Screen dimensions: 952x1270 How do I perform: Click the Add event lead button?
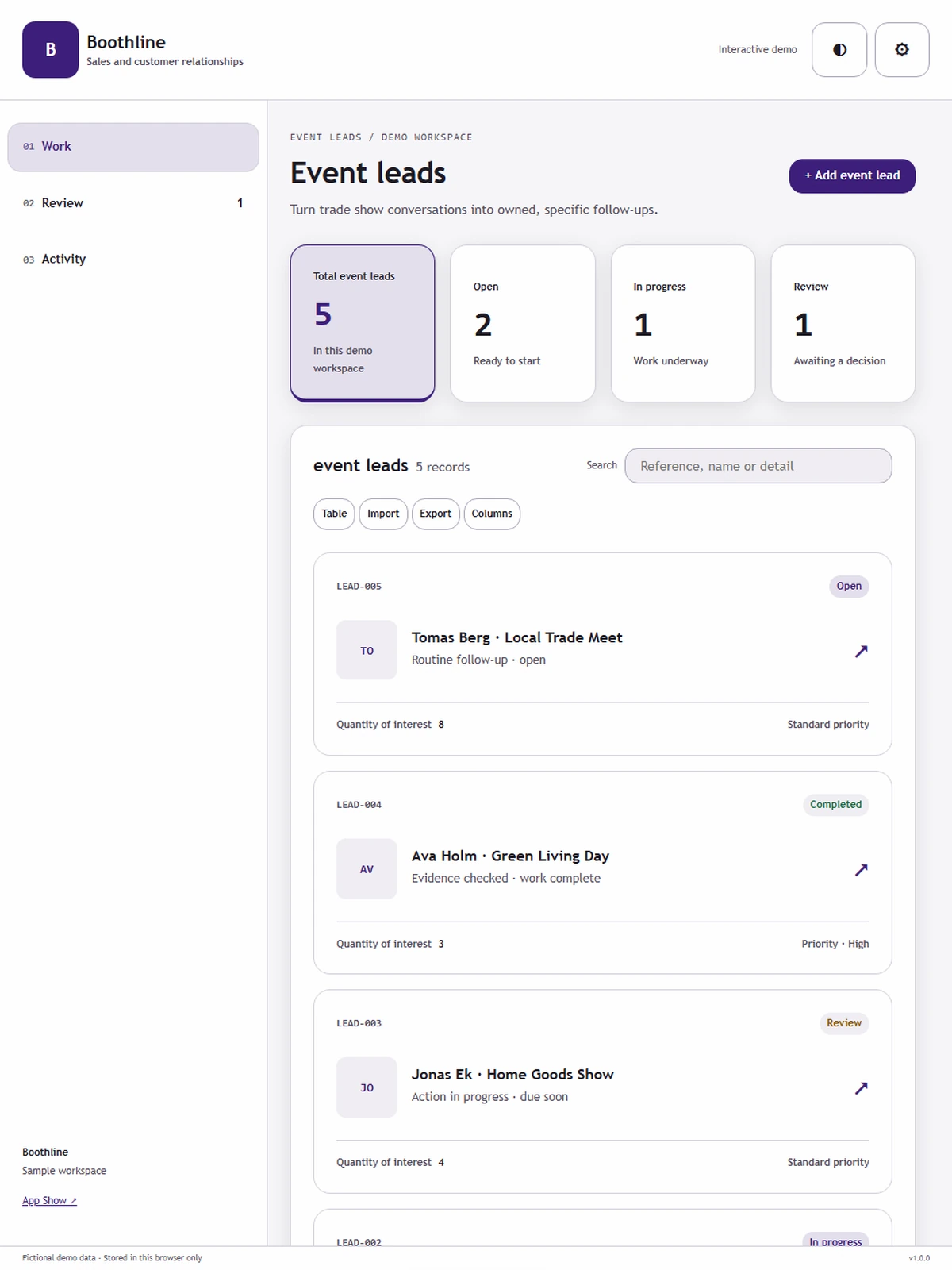pyautogui.click(x=852, y=175)
